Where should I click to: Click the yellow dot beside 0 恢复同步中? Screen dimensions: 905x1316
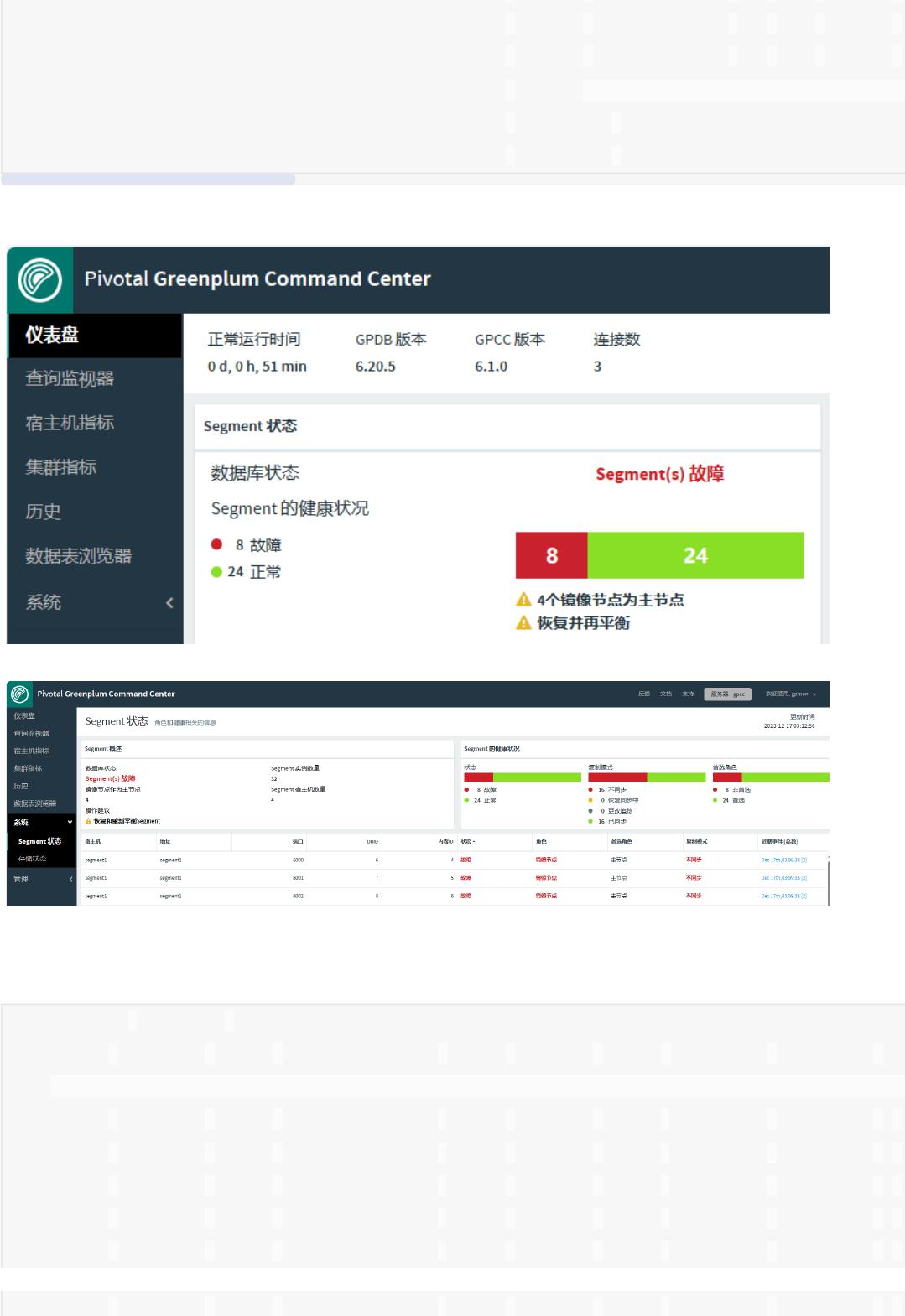(590, 800)
